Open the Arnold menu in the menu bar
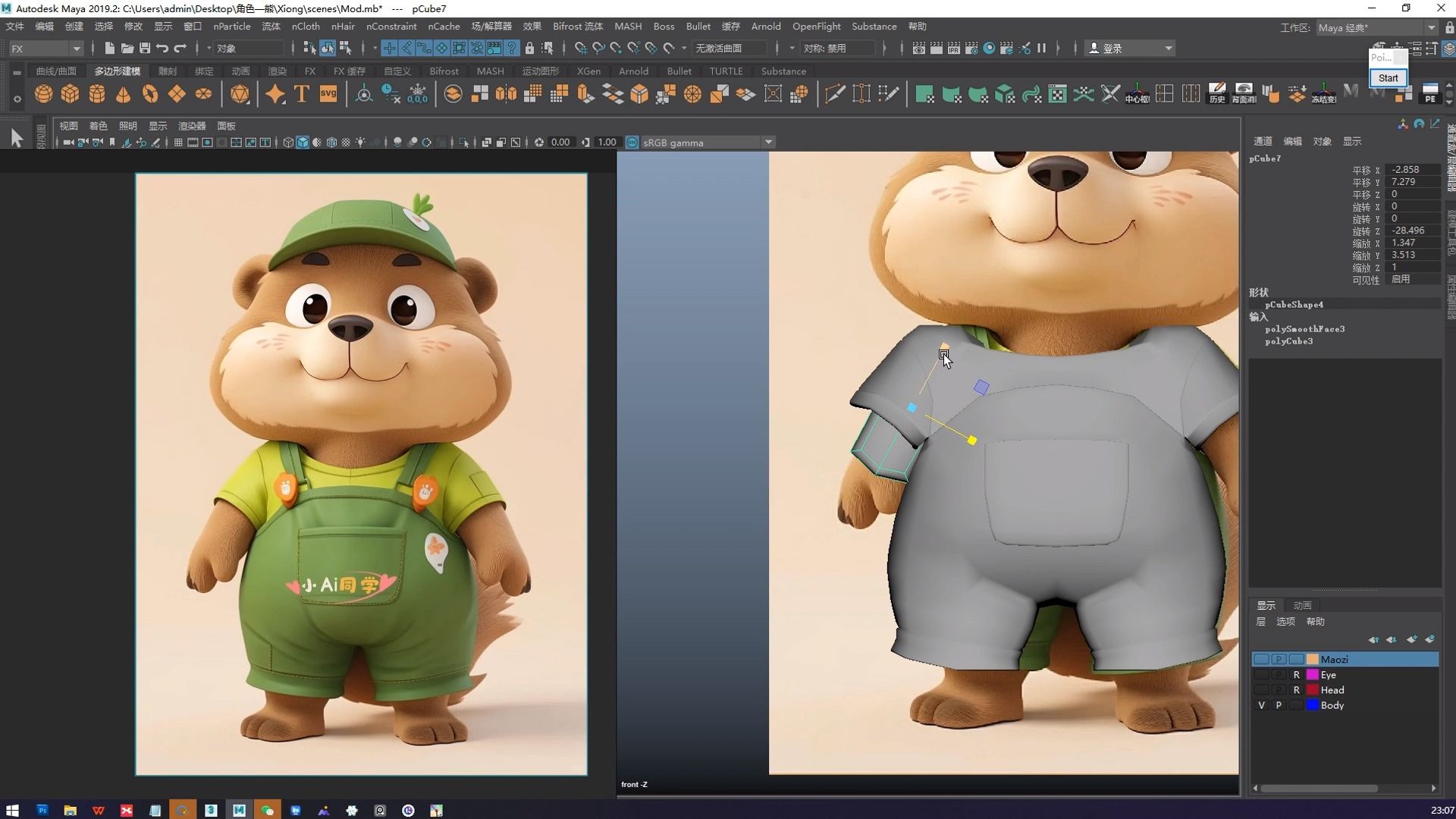The width and height of the screenshot is (1456, 819). [766, 26]
